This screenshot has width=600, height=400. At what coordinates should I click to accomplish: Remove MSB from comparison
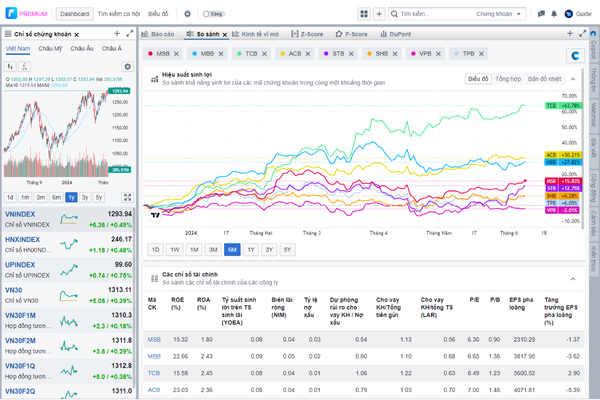coord(176,54)
